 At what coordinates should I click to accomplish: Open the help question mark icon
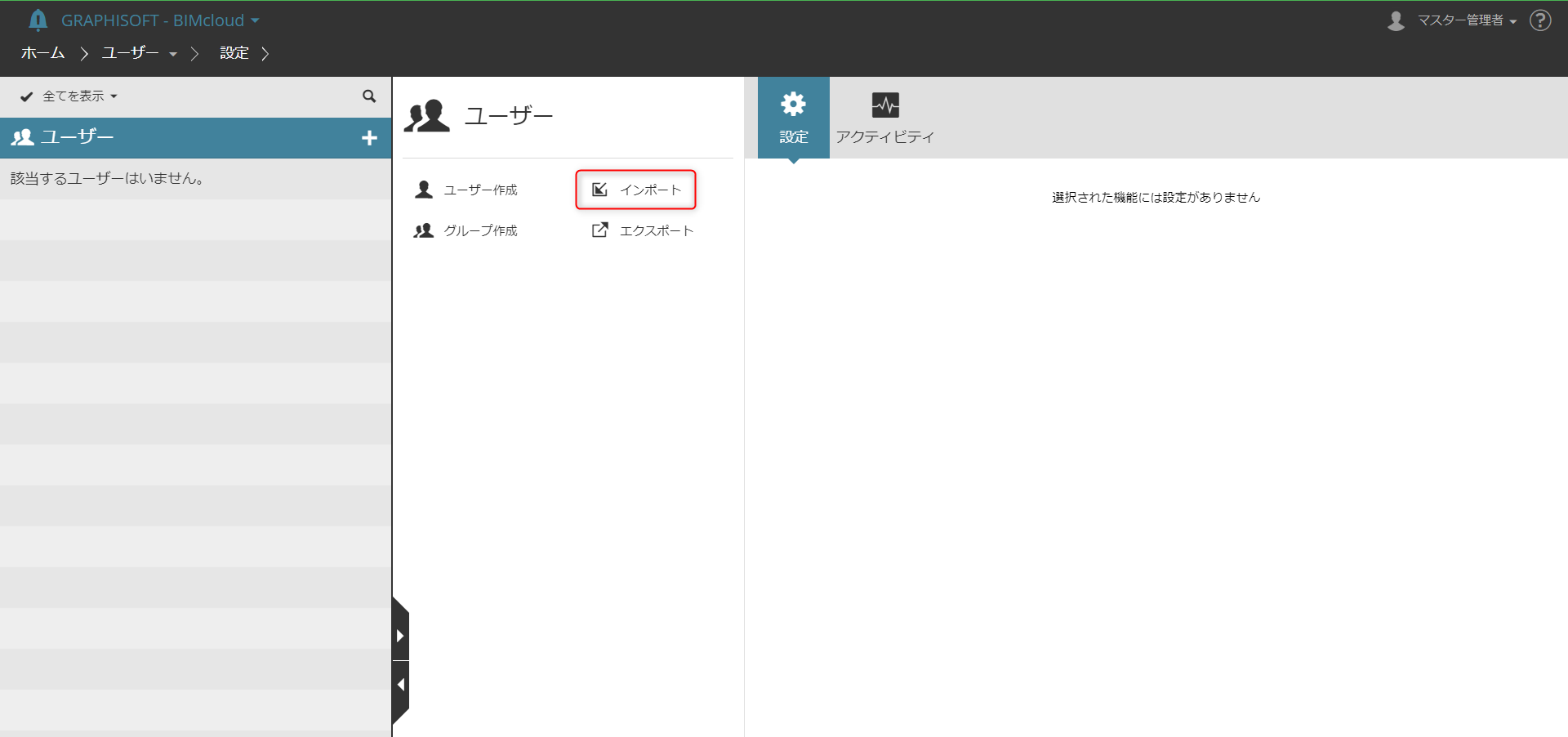1540,20
